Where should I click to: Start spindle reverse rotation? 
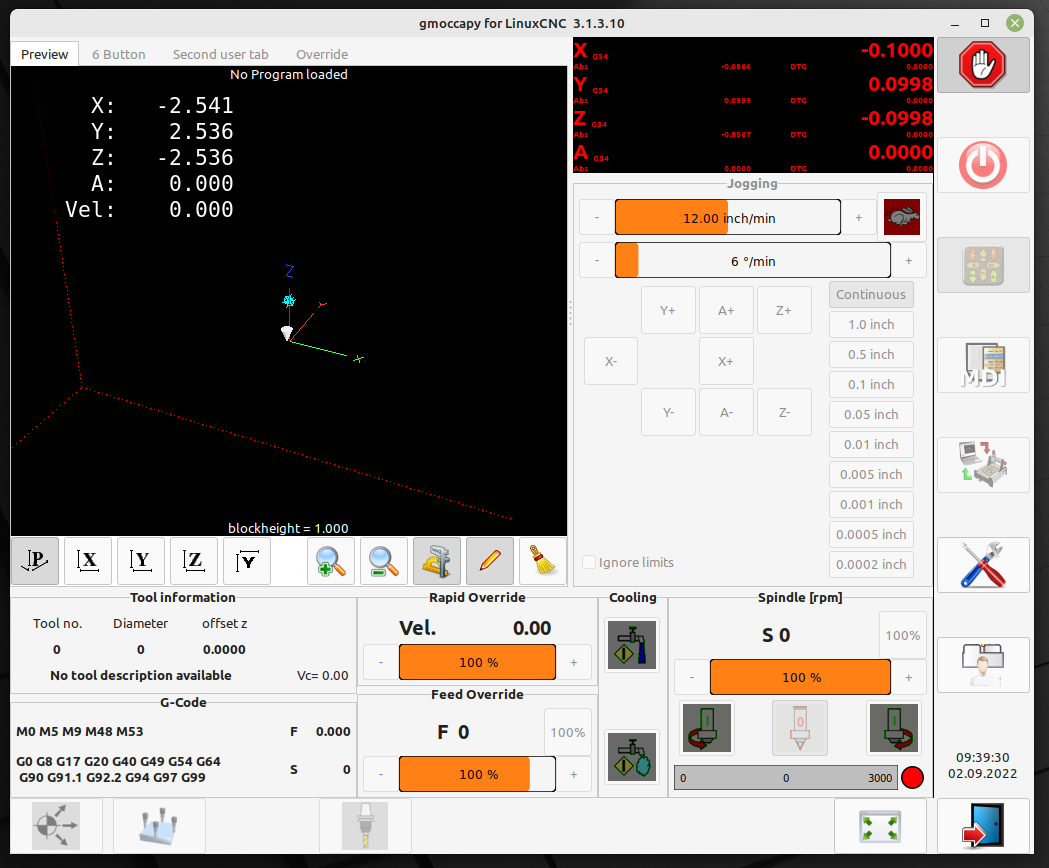point(706,727)
